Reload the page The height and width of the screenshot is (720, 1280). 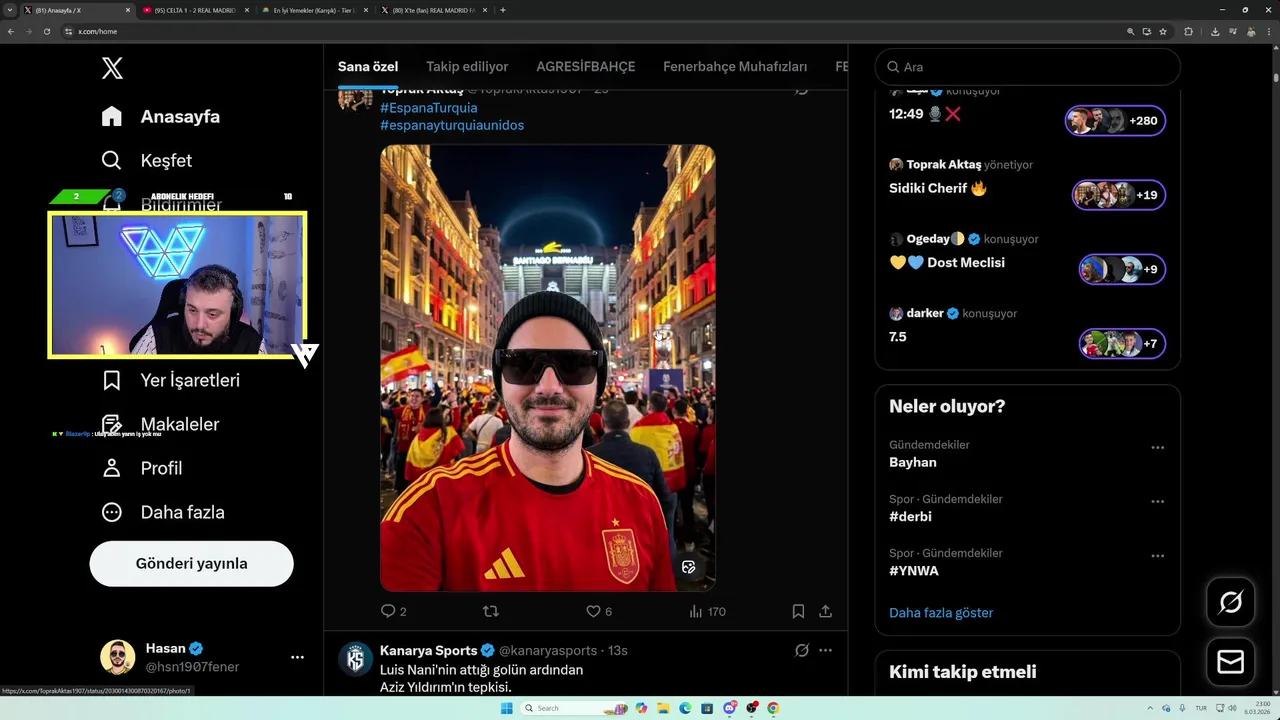tap(46, 31)
